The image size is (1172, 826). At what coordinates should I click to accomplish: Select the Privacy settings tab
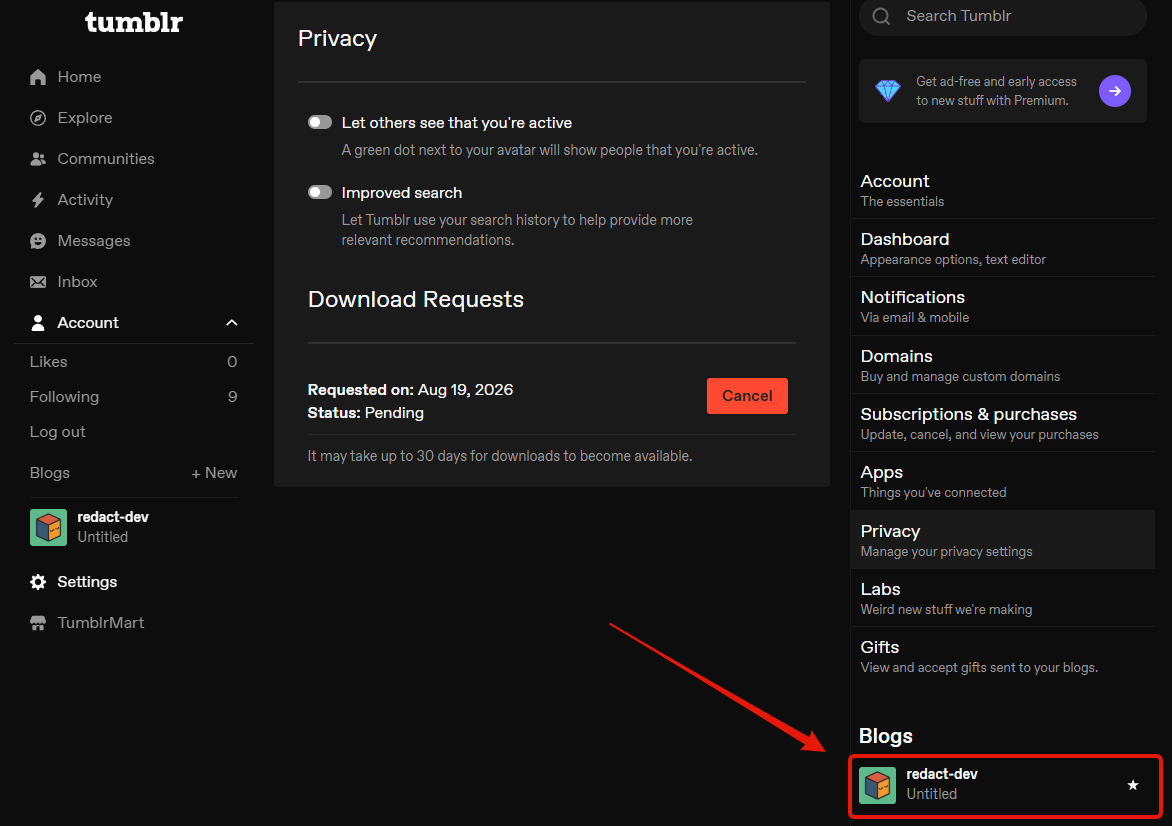coord(1003,540)
